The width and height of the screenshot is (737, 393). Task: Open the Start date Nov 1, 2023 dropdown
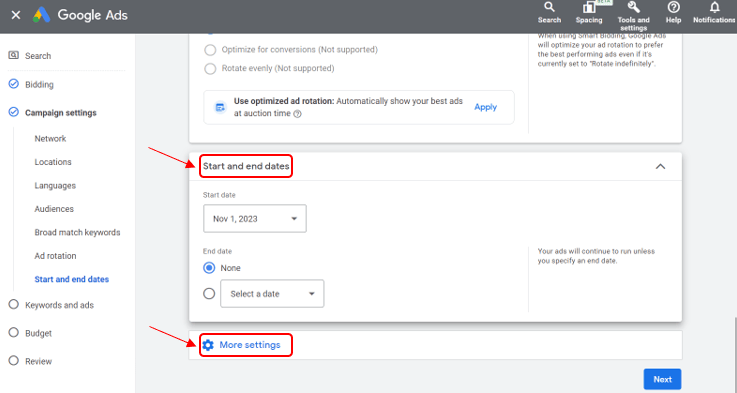[255, 219]
